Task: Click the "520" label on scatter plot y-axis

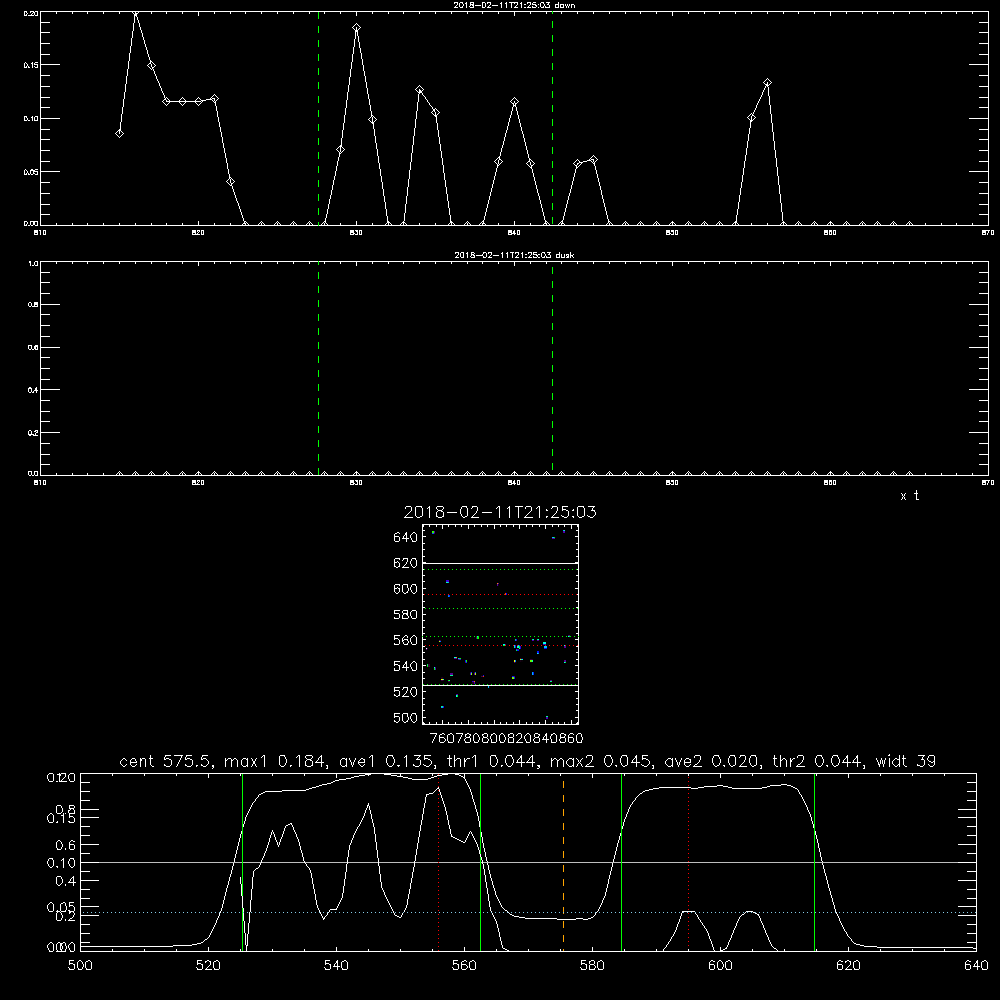Action: coord(406,692)
